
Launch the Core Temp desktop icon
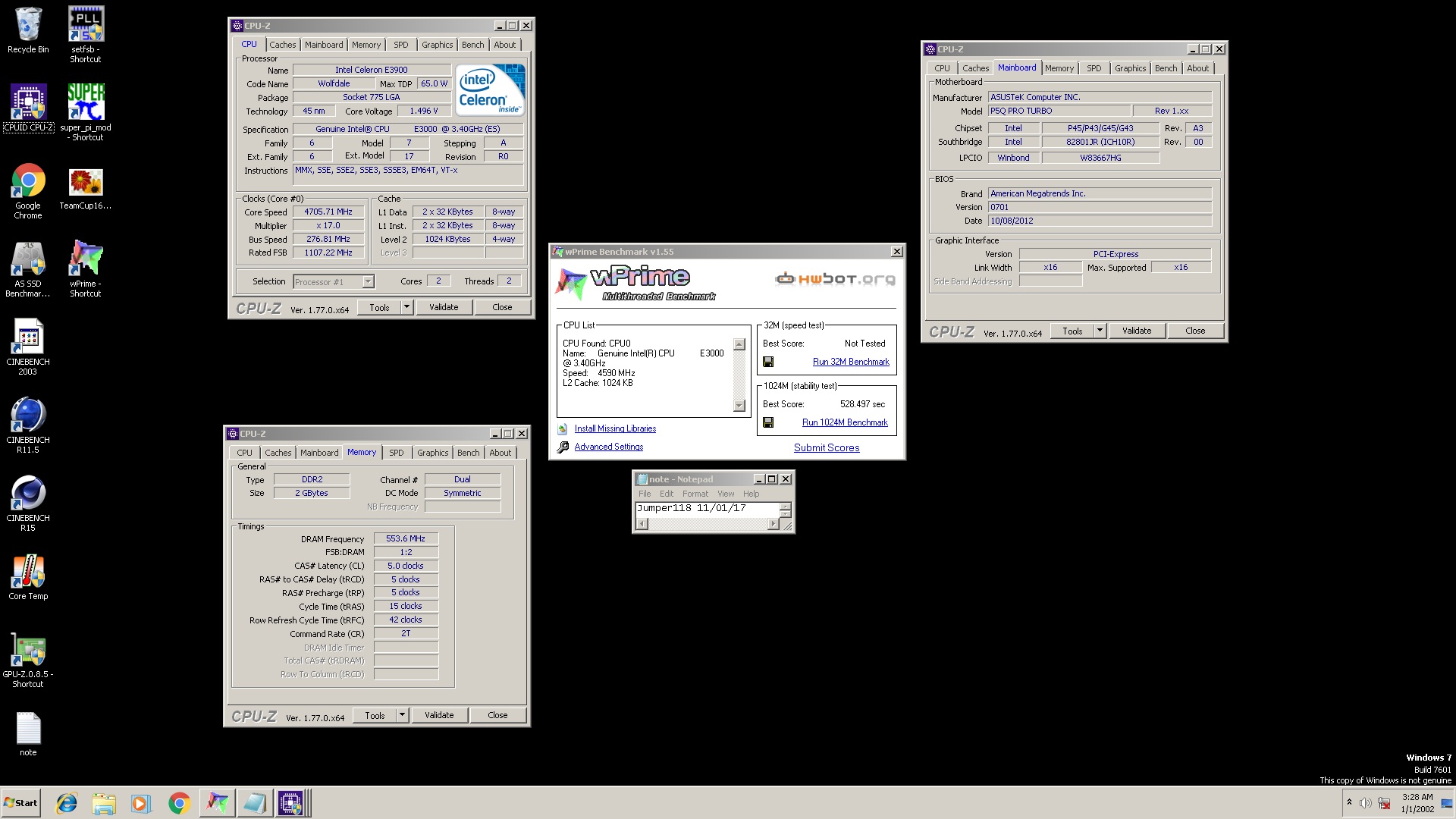28,577
